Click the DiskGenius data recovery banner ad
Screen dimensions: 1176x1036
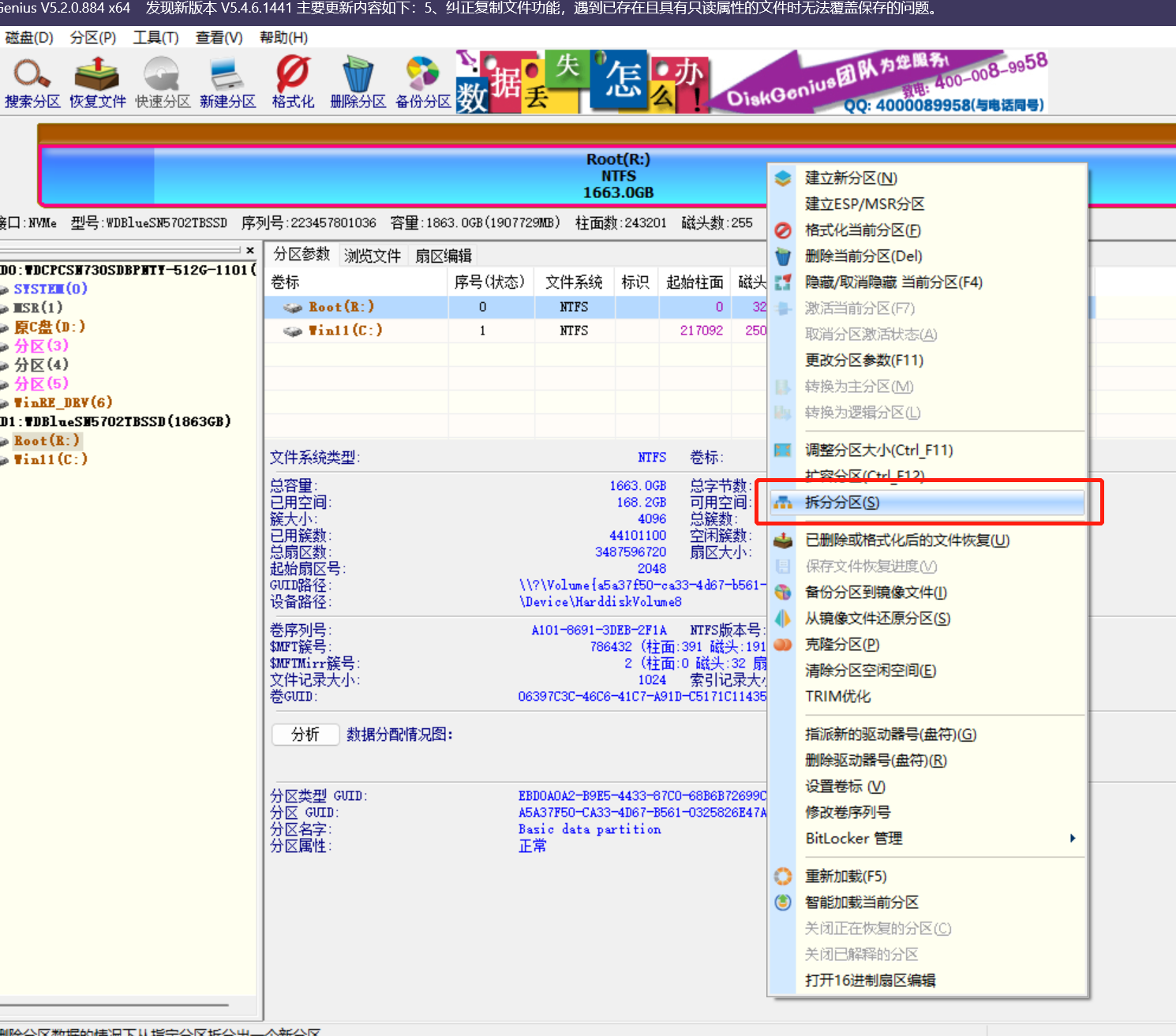(x=752, y=82)
